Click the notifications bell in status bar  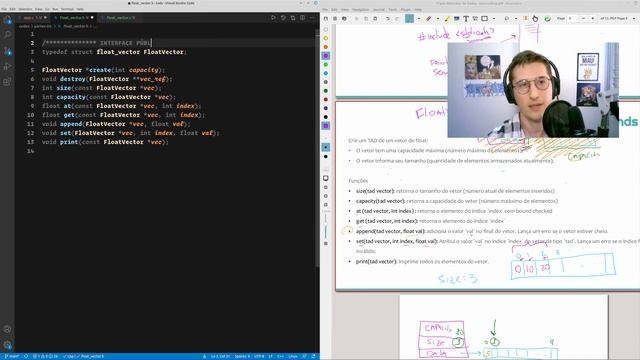[313, 356]
